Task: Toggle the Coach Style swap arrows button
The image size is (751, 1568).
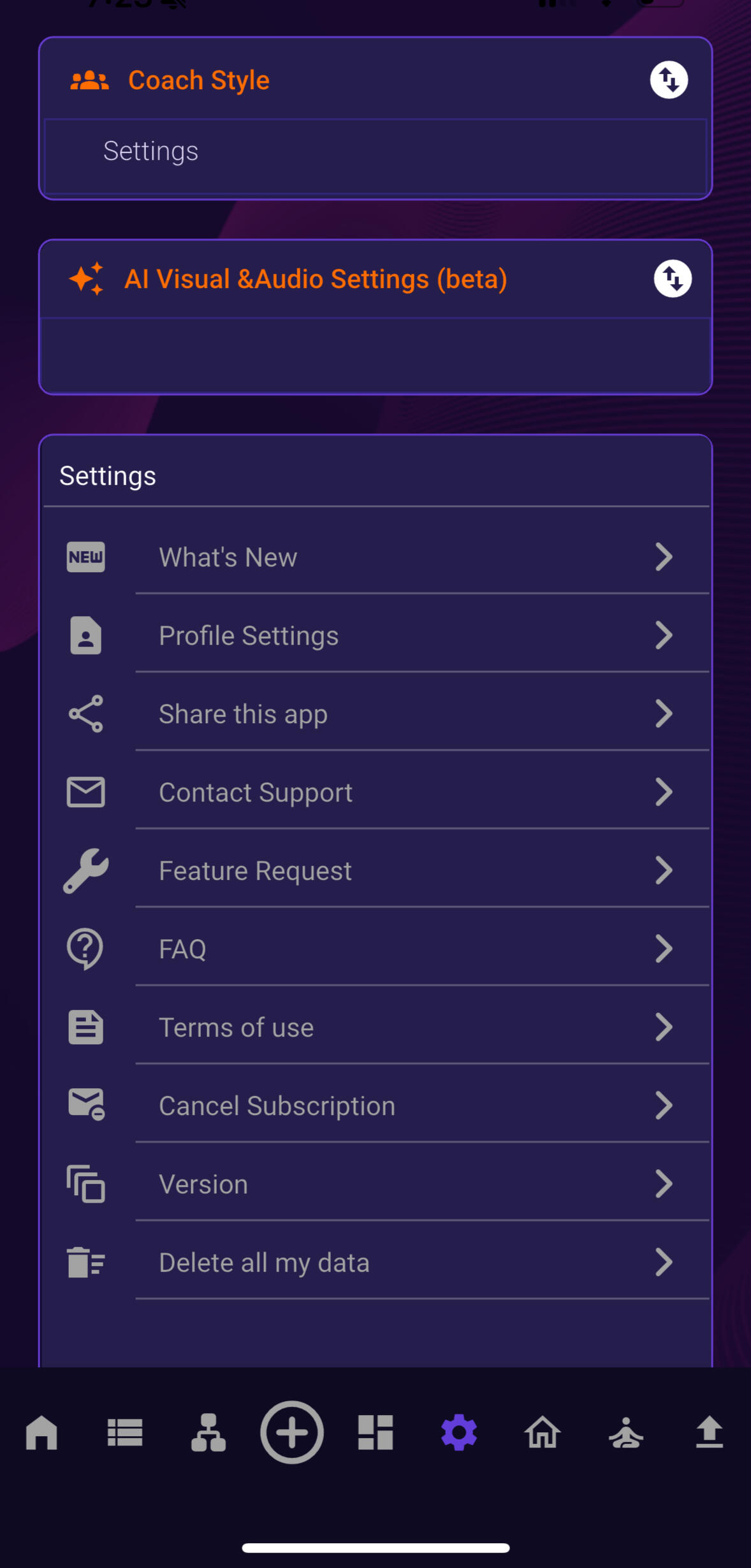Action: coord(669,80)
